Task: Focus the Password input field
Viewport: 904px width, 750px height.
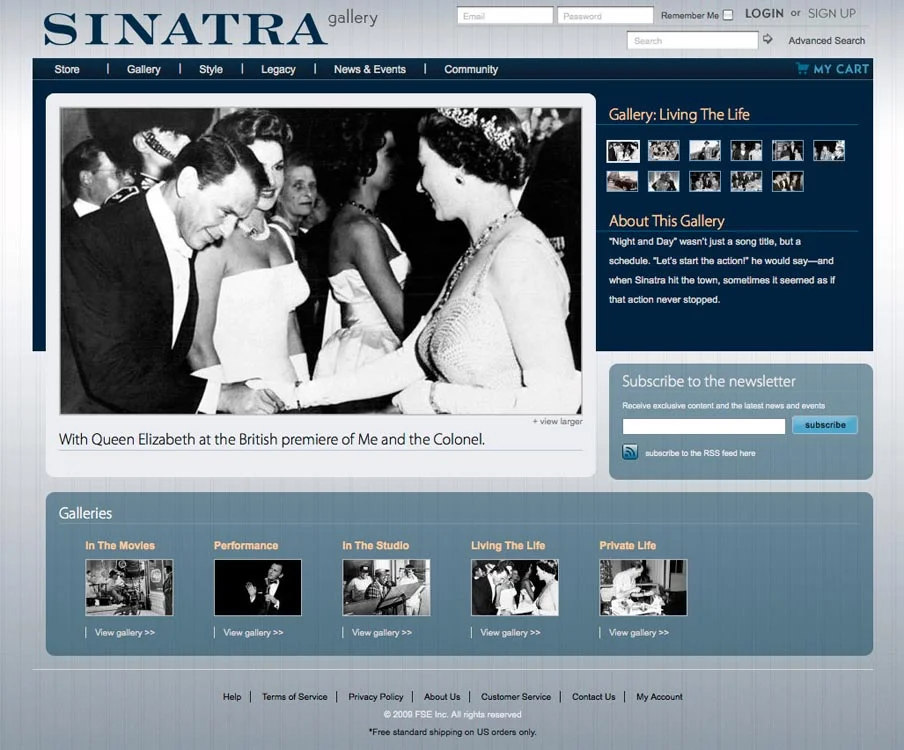Action: point(605,16)
